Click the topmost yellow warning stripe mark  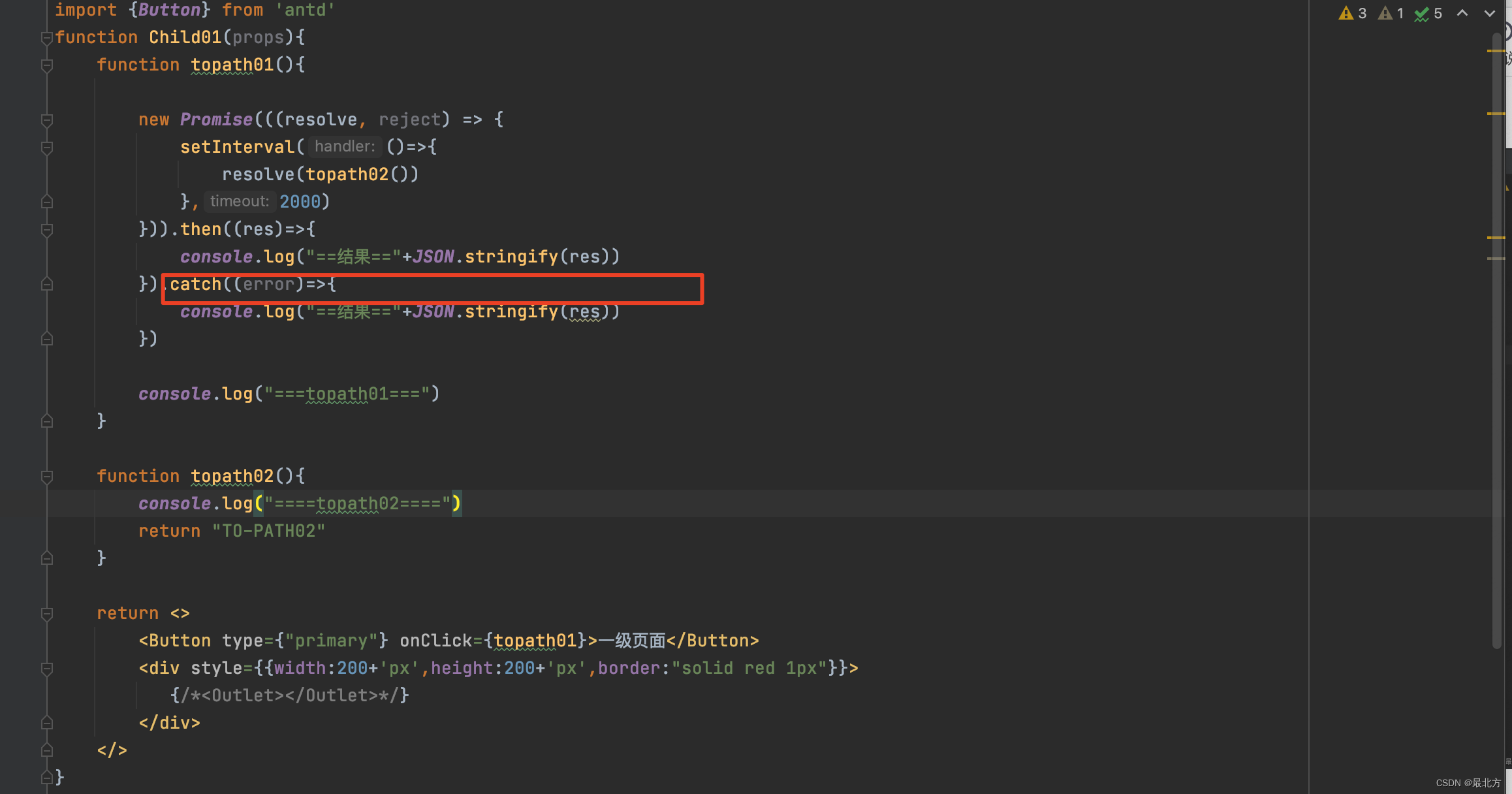pyautogui.click(x=1496, y=50)
